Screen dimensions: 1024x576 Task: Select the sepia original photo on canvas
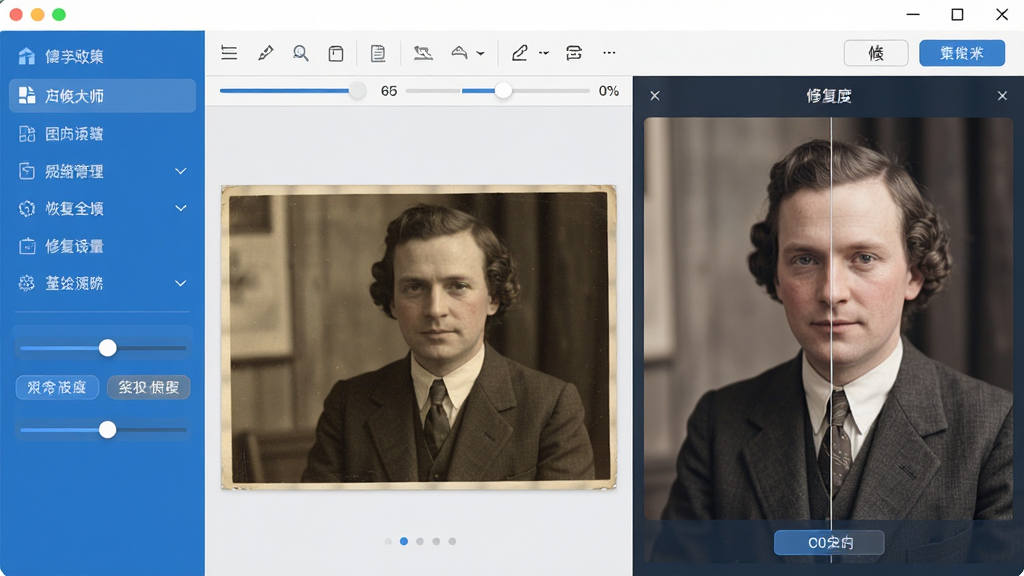tap(419, 337)
